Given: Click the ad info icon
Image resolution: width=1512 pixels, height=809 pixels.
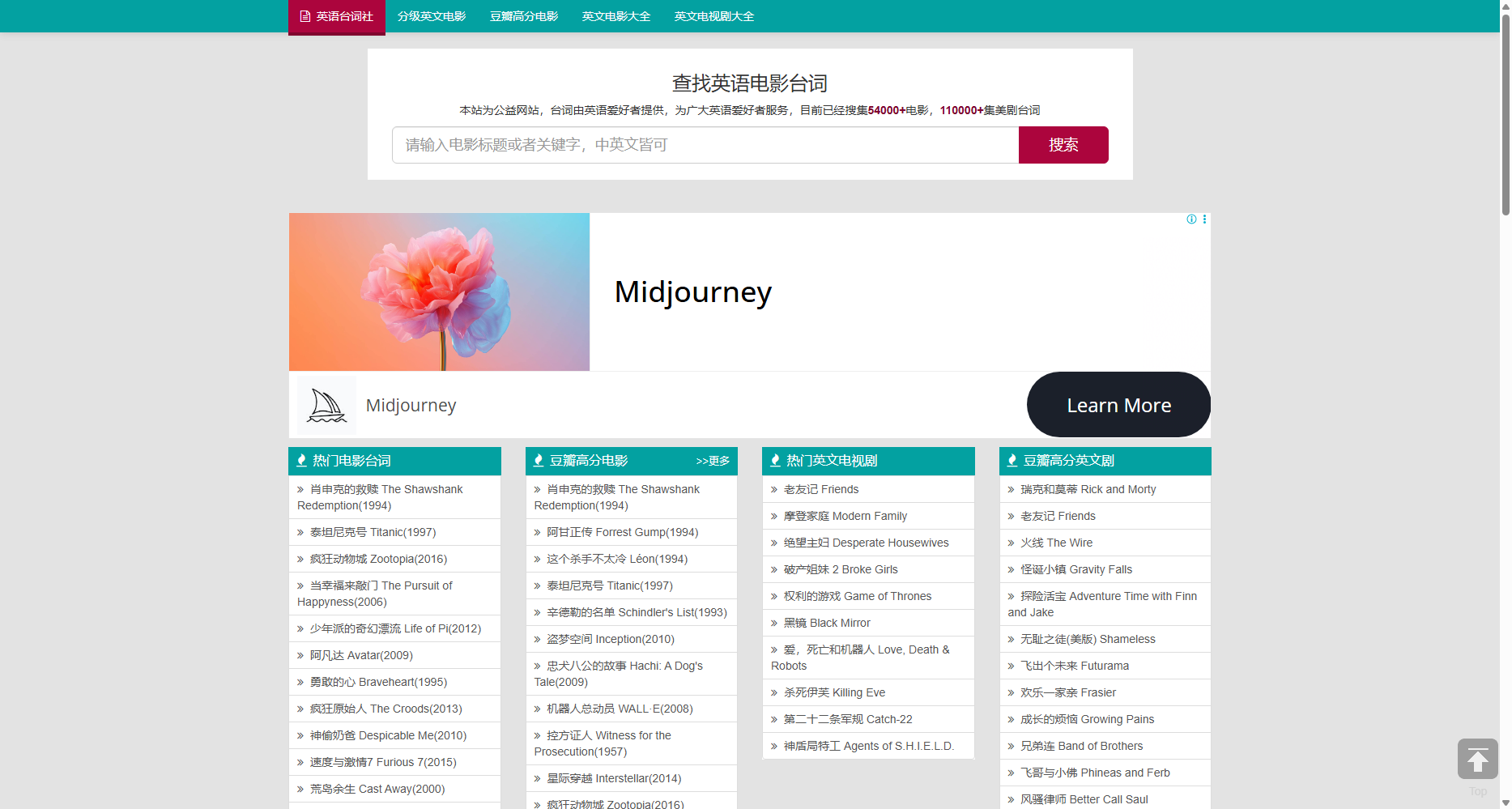Looking at the screenshot, I should pos(1191,219).
